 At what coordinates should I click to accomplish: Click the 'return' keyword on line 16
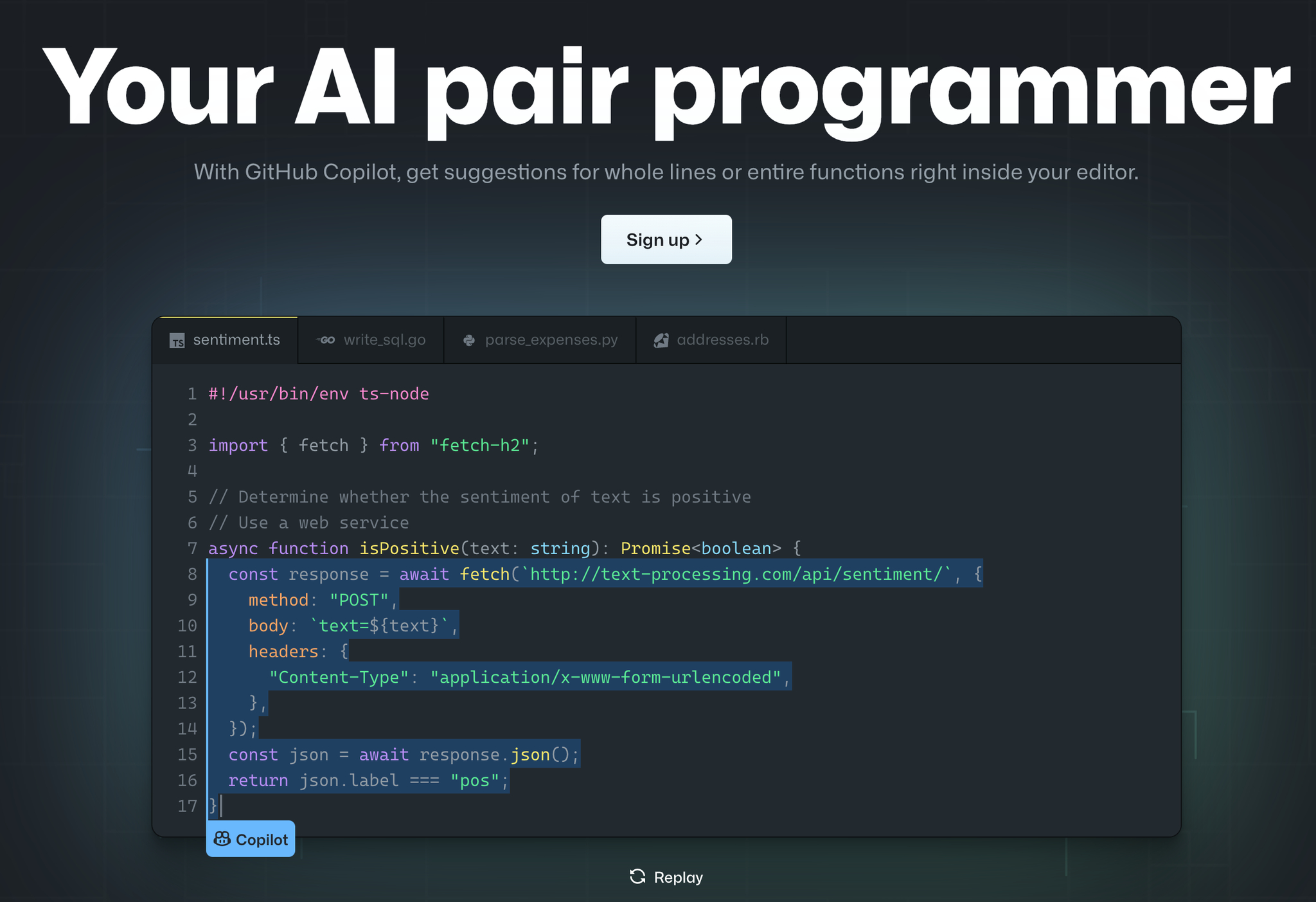click(258, 780)
